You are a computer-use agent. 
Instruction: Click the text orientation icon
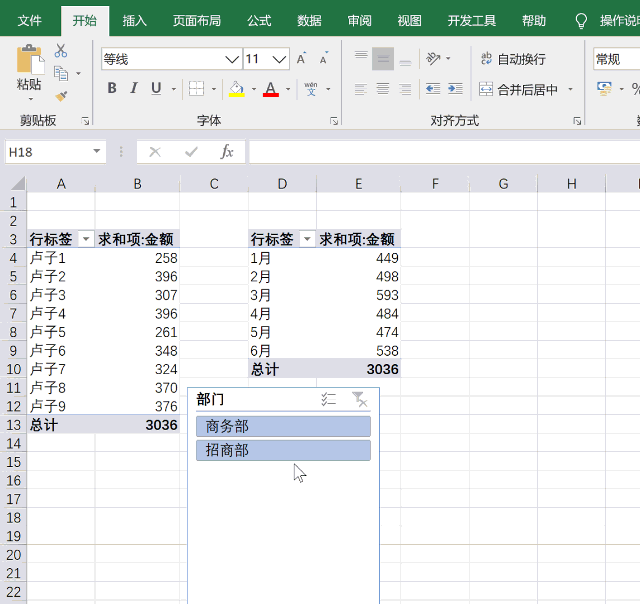pos(433,59)
